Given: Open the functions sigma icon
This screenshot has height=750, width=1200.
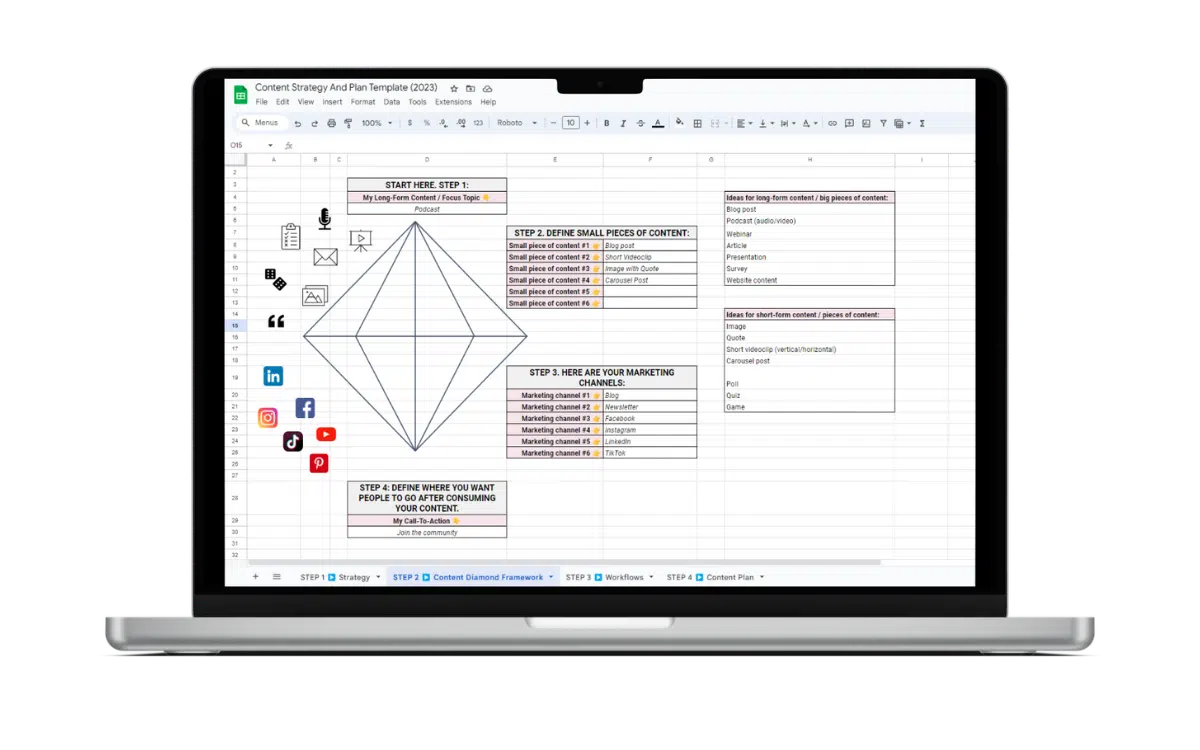Looking at the screenshot, I should [921, 123].
